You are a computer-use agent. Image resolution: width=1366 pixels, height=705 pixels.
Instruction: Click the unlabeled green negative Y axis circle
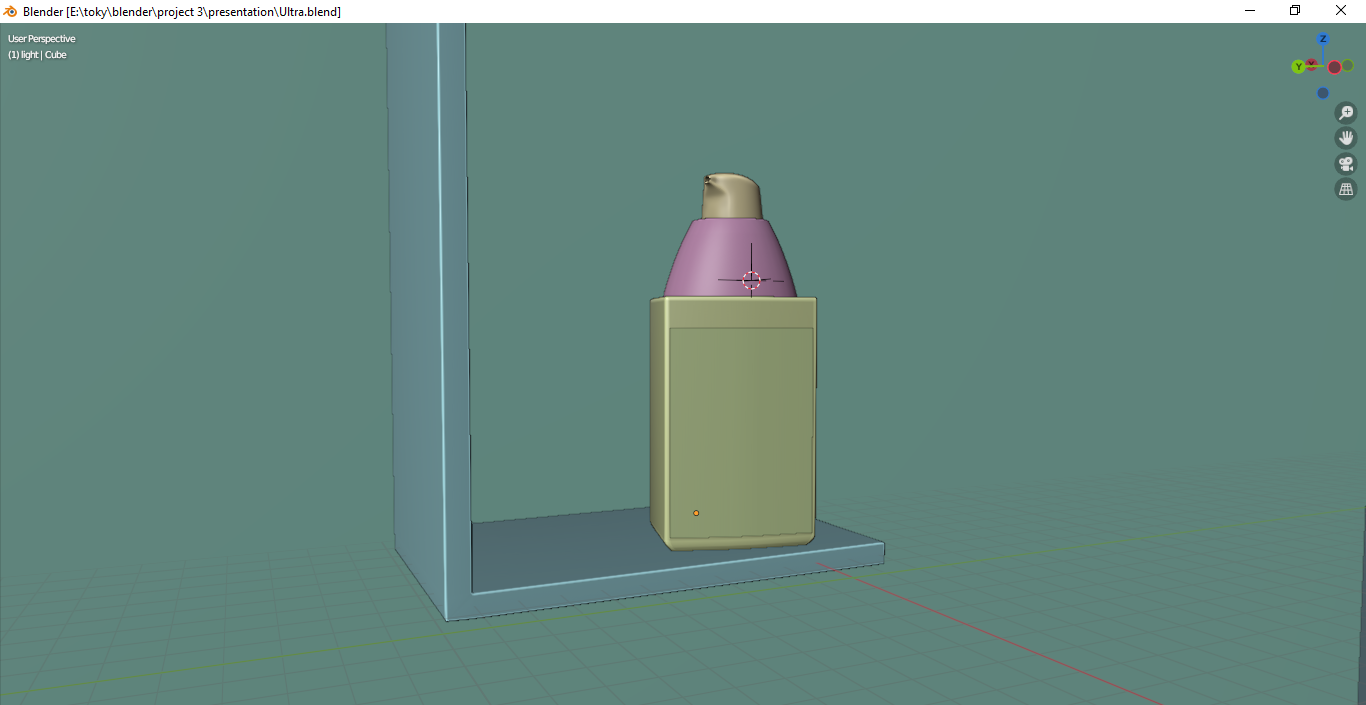point(1347,66)
